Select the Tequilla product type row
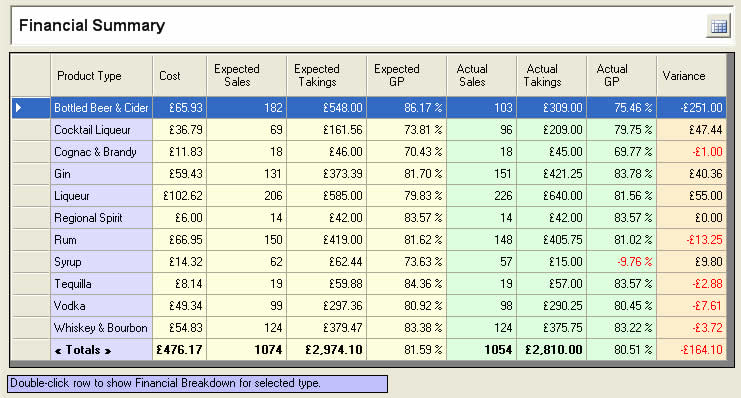Image resolution: width=741 pixels, height=398 pixels. point(102,284)
